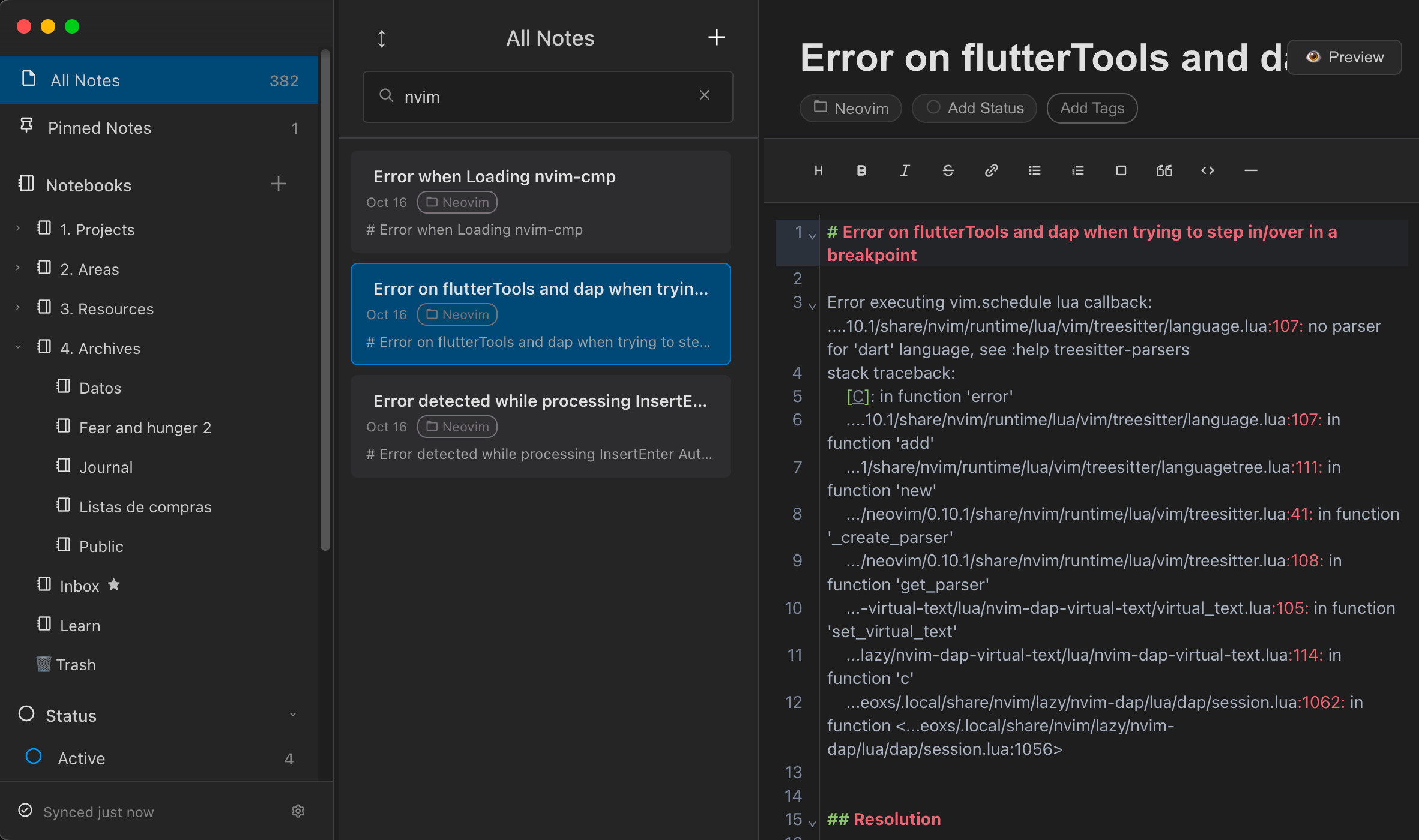Image resolution: width=1419 pixels, height=840 pixels.
Task: Open note 'Error when Loading nvim-cmp'
Action: [x=541, y=202]
